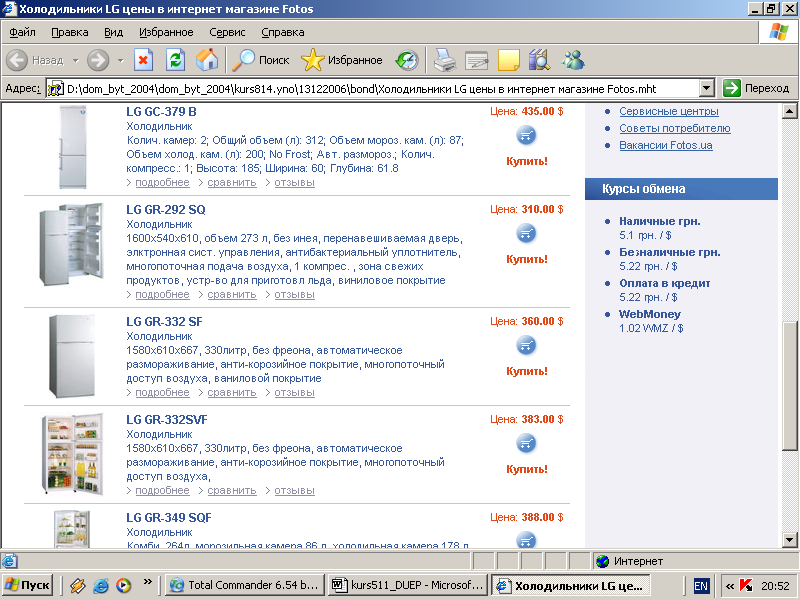Viewport: 800px width, 600px height.
Task: Open the Forward button history dropdown
Action: (x=120, y=60)
